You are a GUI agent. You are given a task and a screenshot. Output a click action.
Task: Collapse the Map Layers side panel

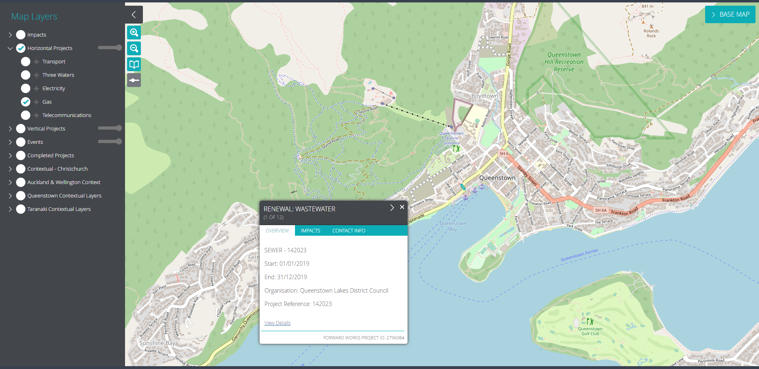click(x=134, y=15)
